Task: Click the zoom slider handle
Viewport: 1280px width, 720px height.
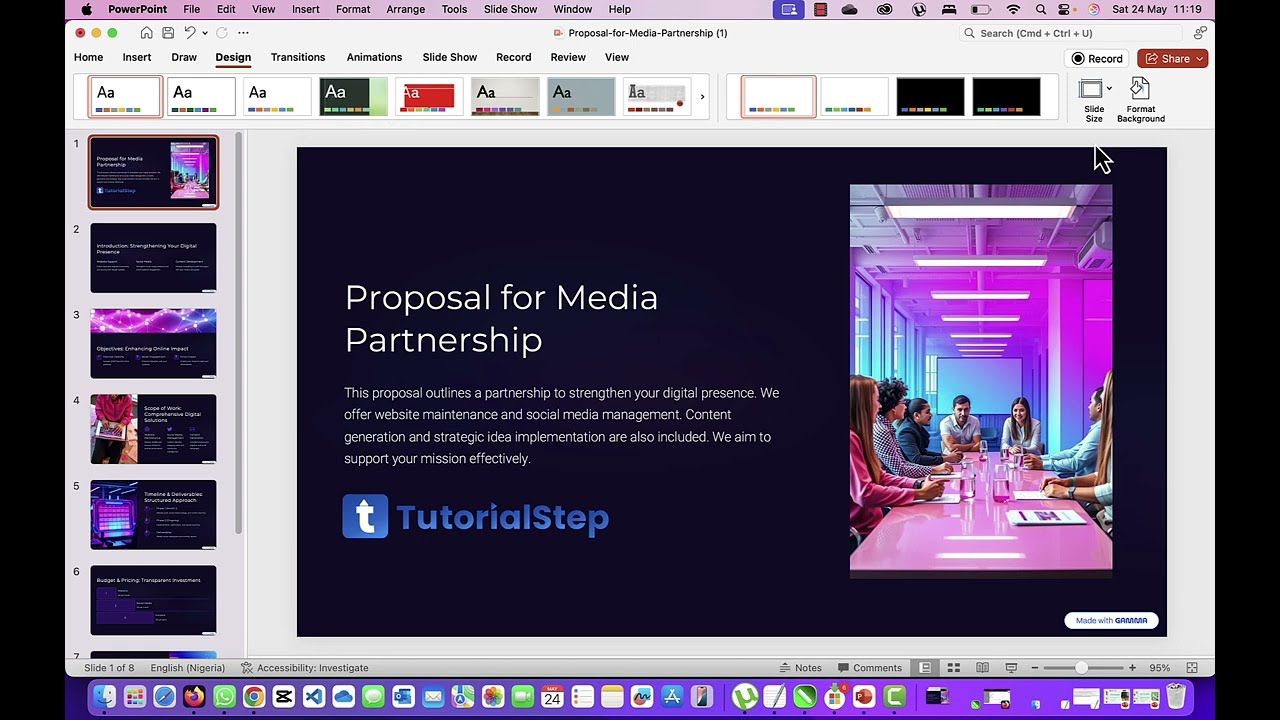Action: 1081,668
